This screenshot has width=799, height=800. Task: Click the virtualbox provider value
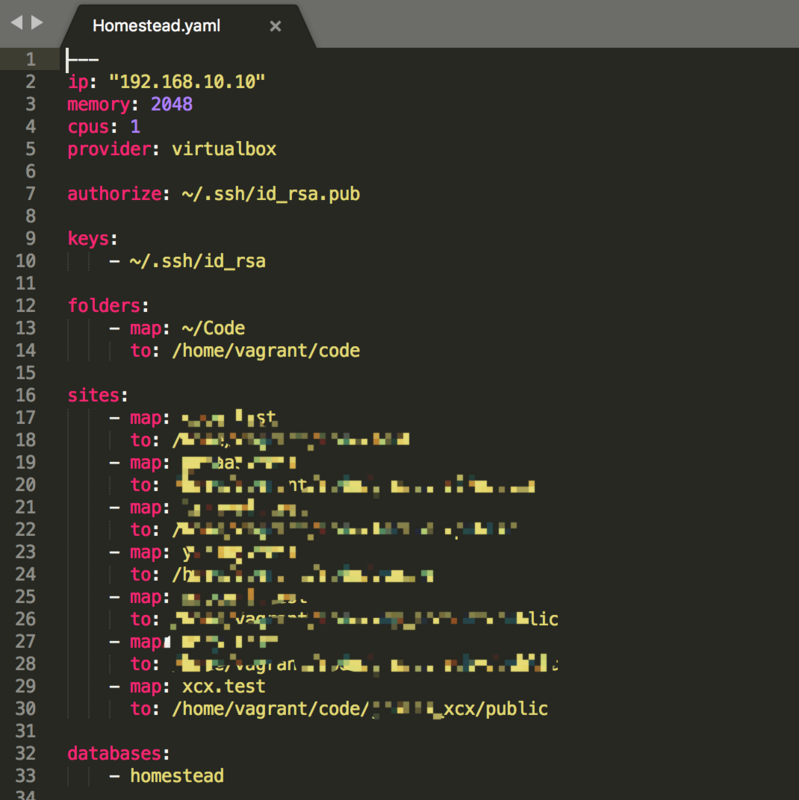(x=224, y=149)
